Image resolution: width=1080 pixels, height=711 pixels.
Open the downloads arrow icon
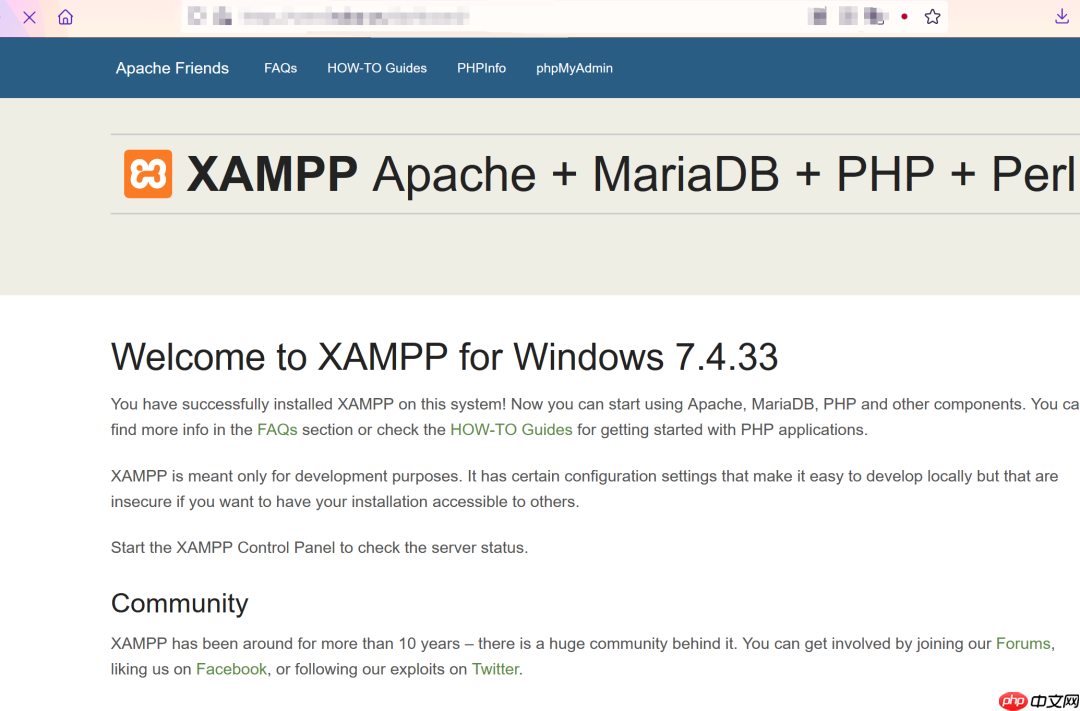click(1061, 17)
